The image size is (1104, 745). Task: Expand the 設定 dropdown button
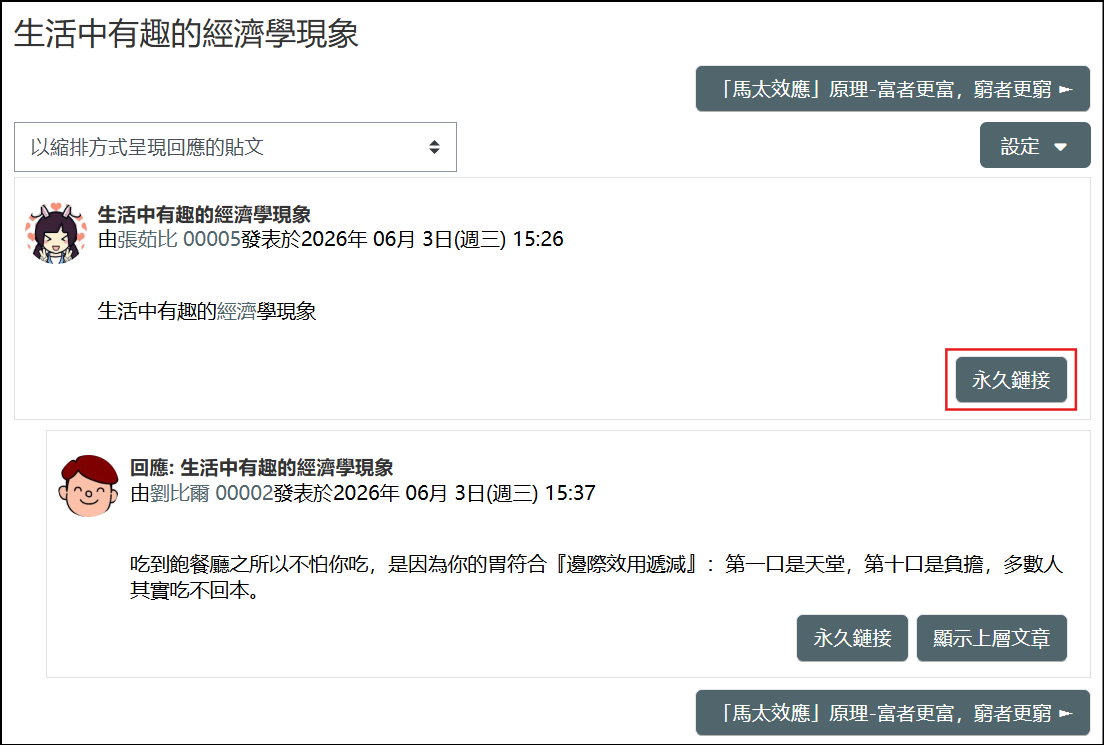[1034, 145]
